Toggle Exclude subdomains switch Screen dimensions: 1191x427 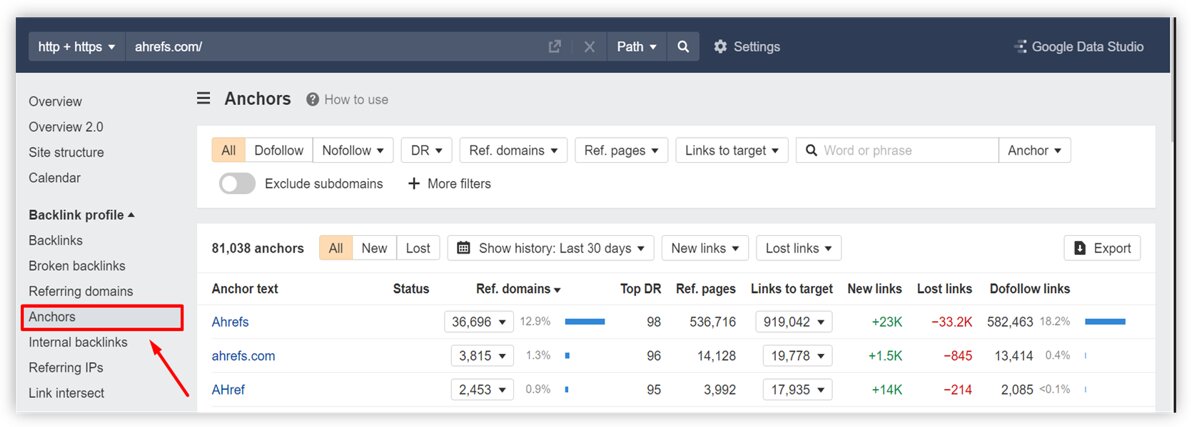tap(237, 184)
